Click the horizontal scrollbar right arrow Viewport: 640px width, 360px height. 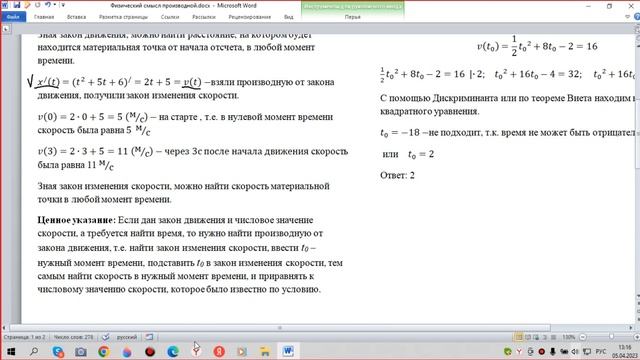coord(631,328)
